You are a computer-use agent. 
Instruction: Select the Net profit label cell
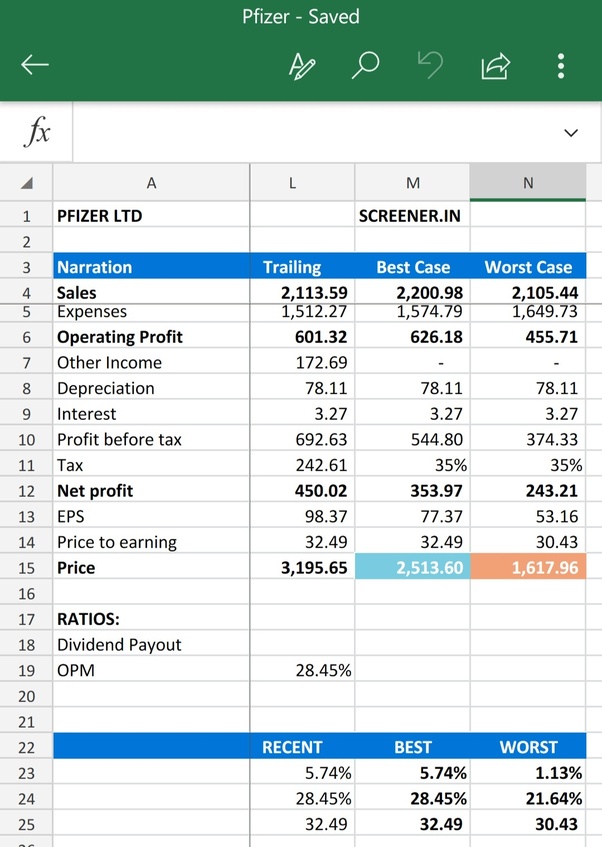tap(151, 490)
